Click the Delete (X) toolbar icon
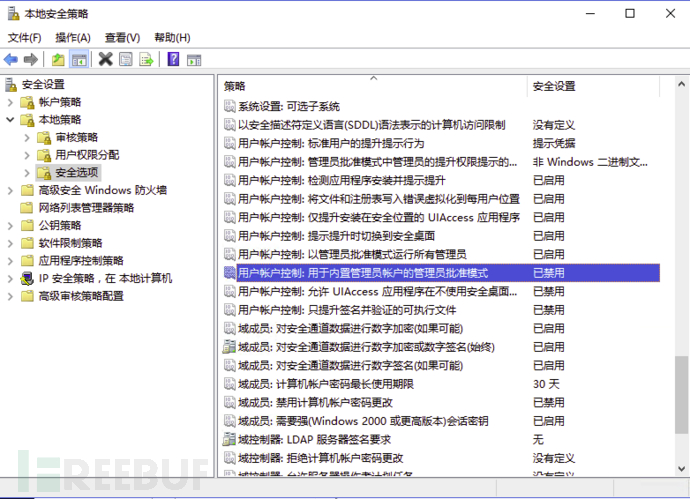Image resolution: width=690 pixels, height=499 pixels. 105,59
